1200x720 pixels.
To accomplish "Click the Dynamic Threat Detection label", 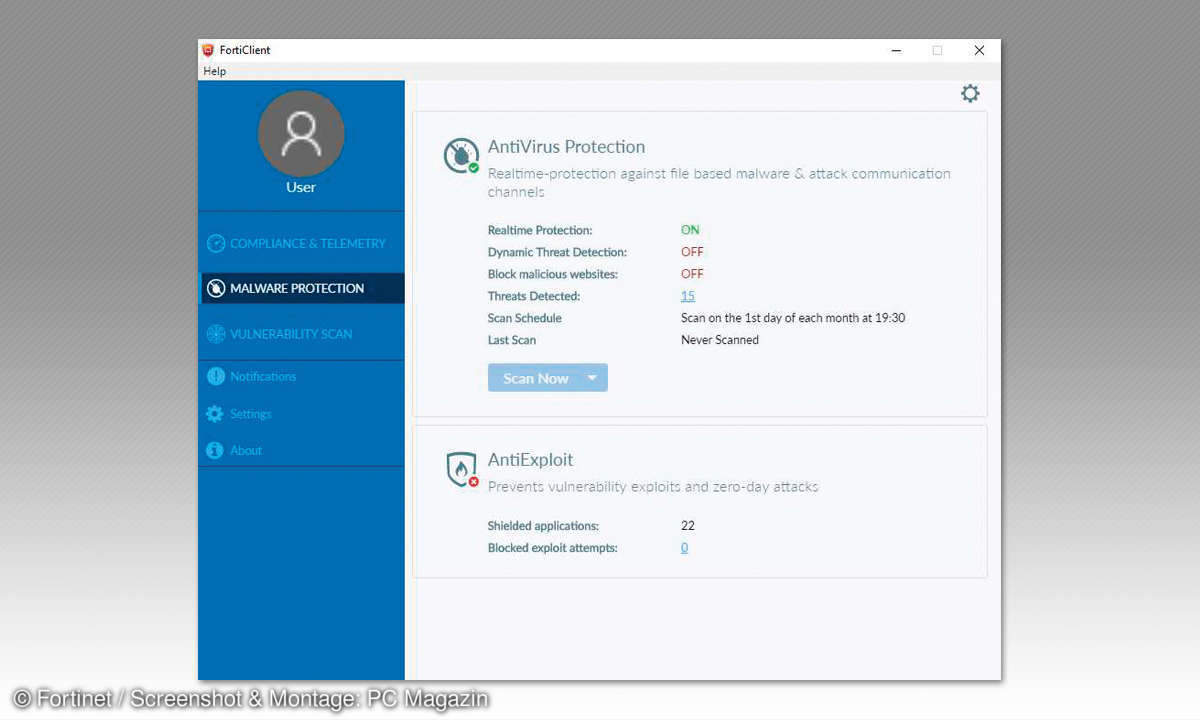I will pos(557,252).
